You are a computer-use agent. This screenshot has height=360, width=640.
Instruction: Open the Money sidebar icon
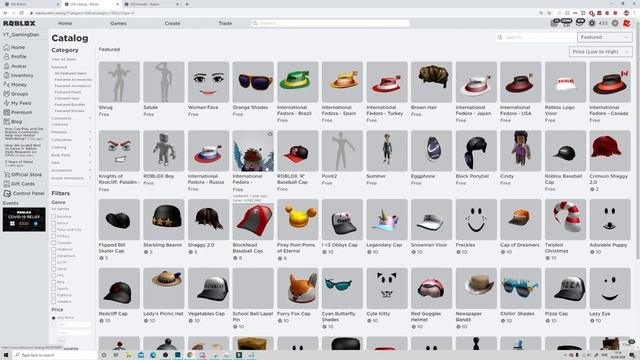click(x=7, y=84)
